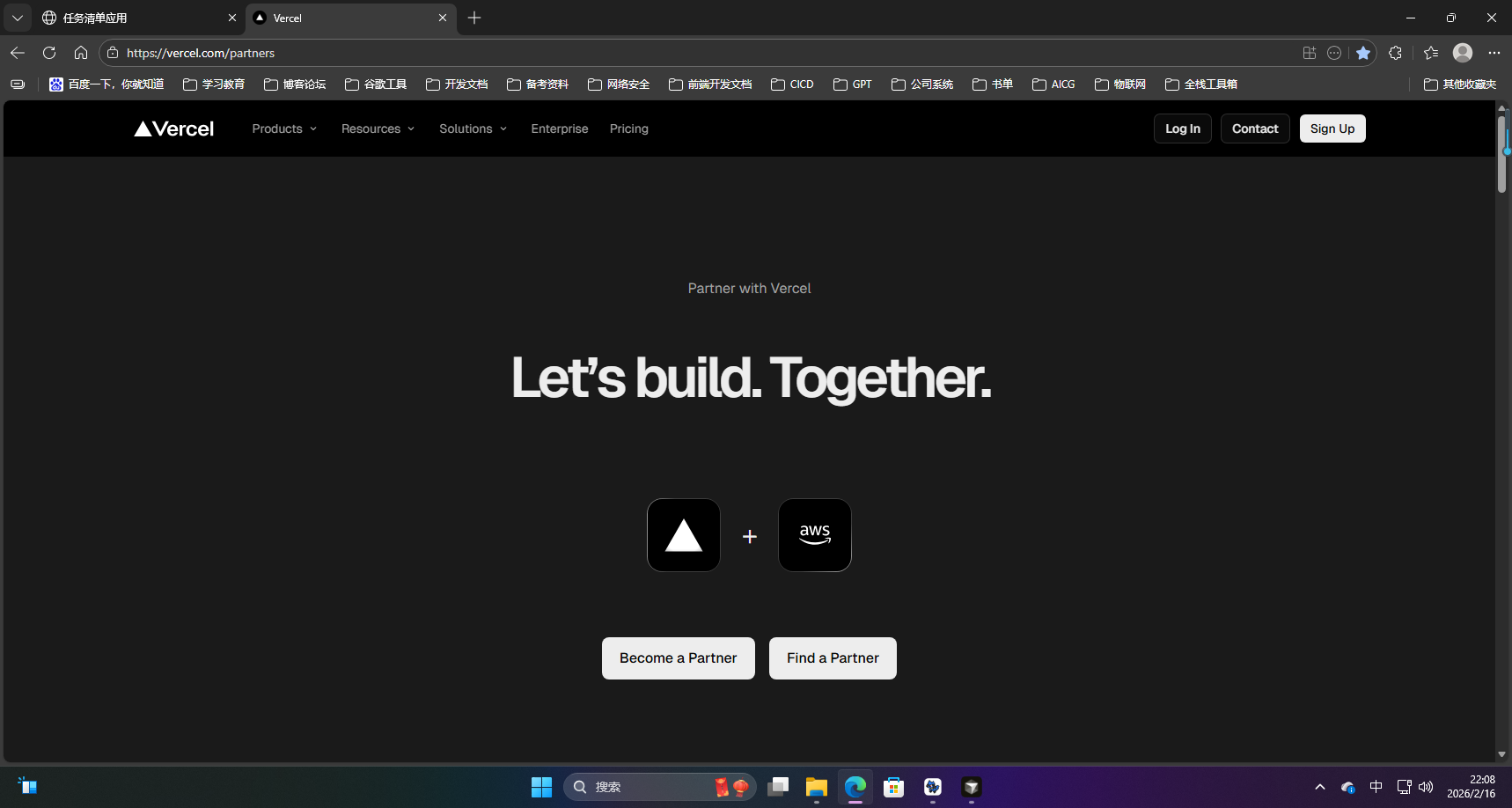Viewport: 1512px width, 808px height.
Task: Open Microsoft Store from taskbar
Action: (894, 787)
